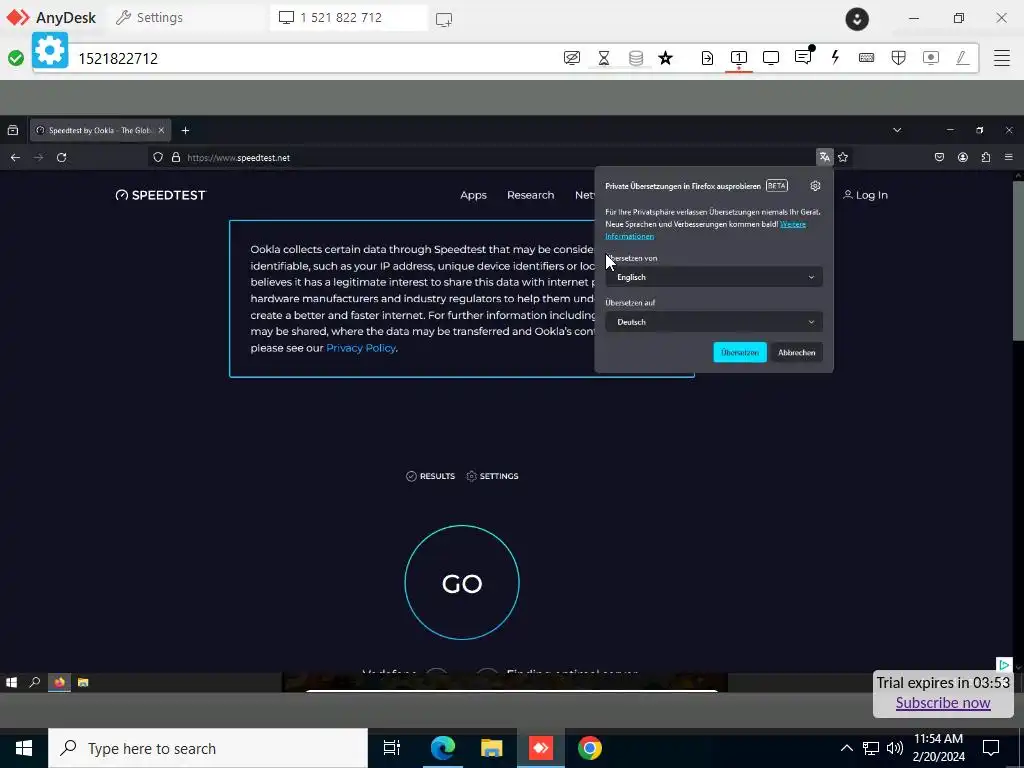Click the AnyDesk remote address field
The width and height of the screenshot is (1024, 768).
point(313,58)
